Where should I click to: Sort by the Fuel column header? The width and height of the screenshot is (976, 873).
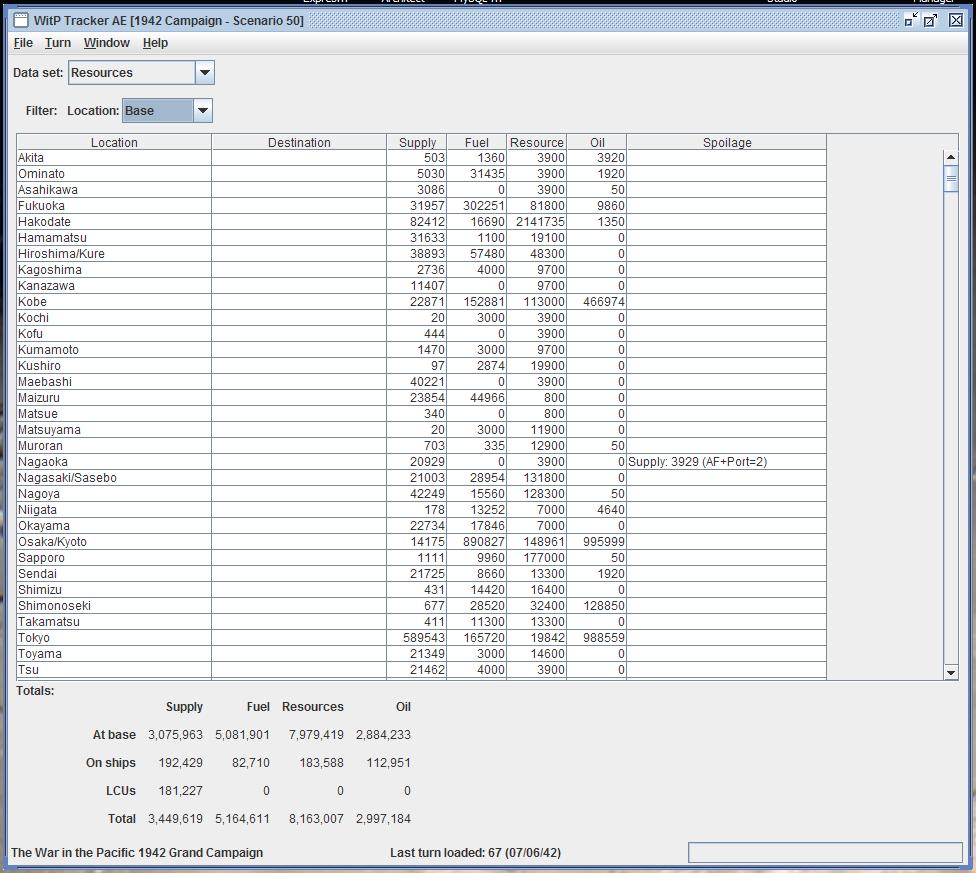tap(477, 142)
